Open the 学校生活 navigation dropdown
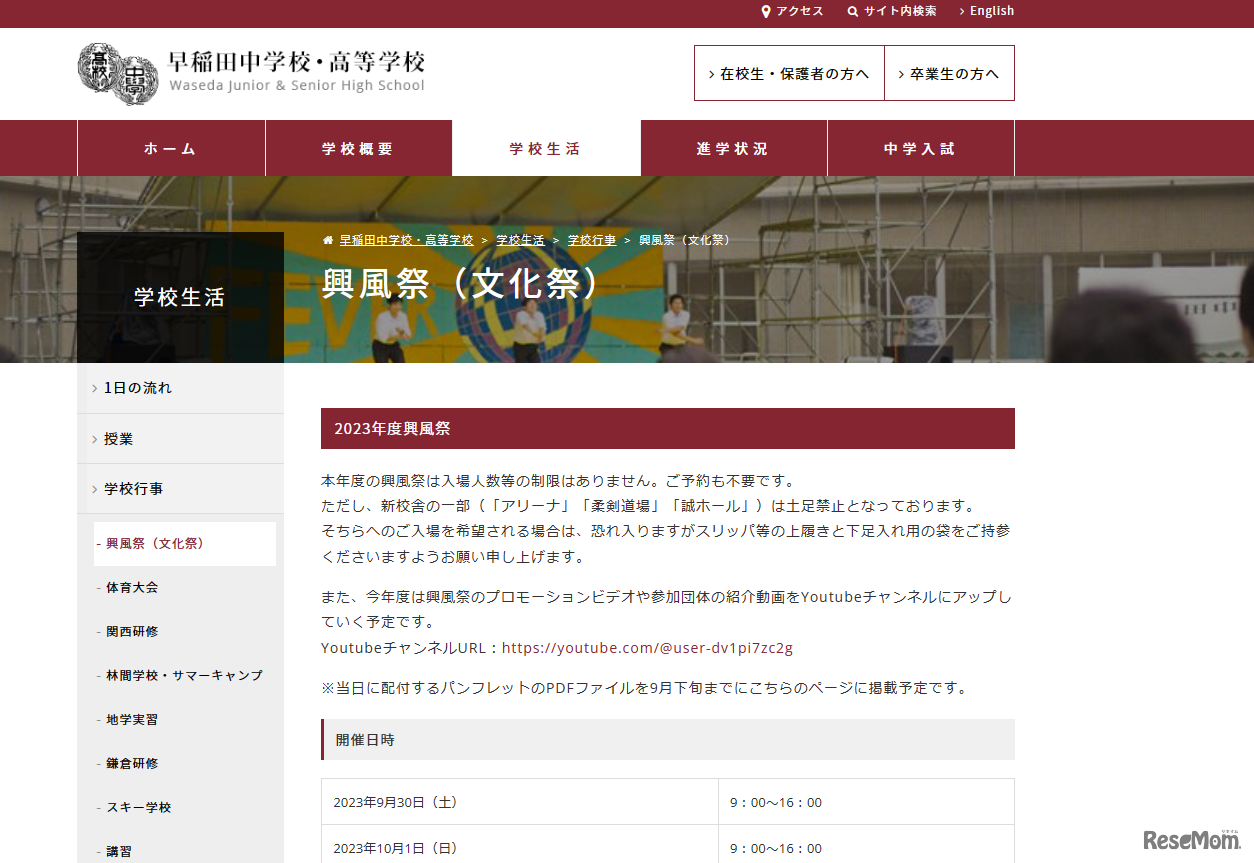 tap(545, 147)
